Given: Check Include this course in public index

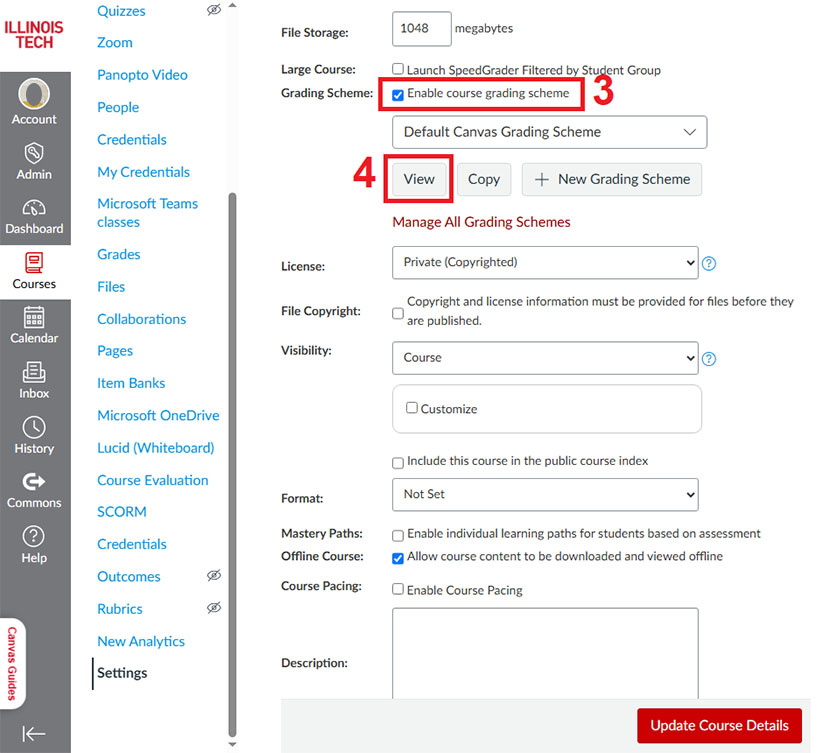Looking at the screenshot, I should click(398, 462).
